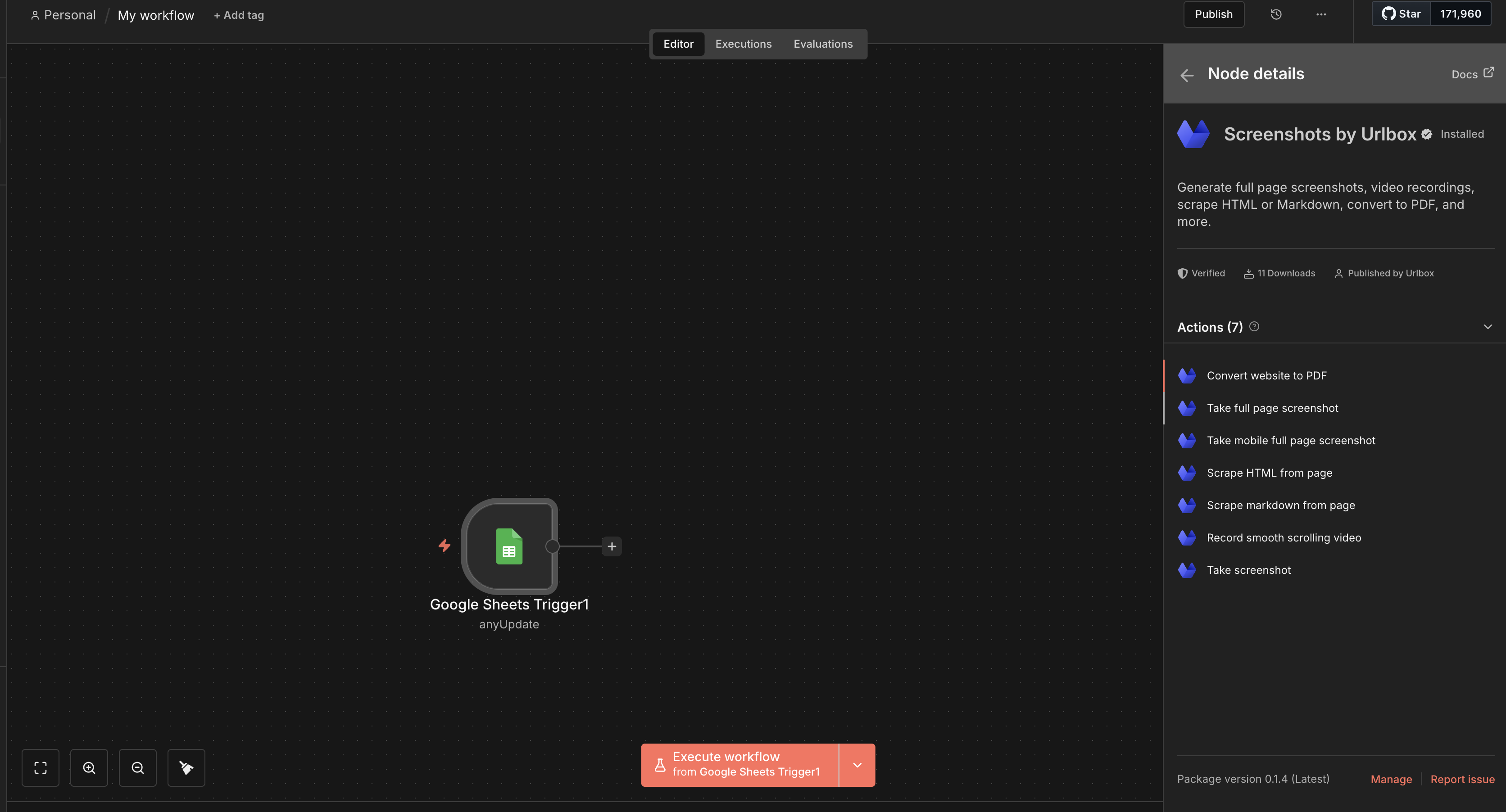Click Add tag next to My workflow
This screenshot has width=1506, height=812.
point(239,15)
